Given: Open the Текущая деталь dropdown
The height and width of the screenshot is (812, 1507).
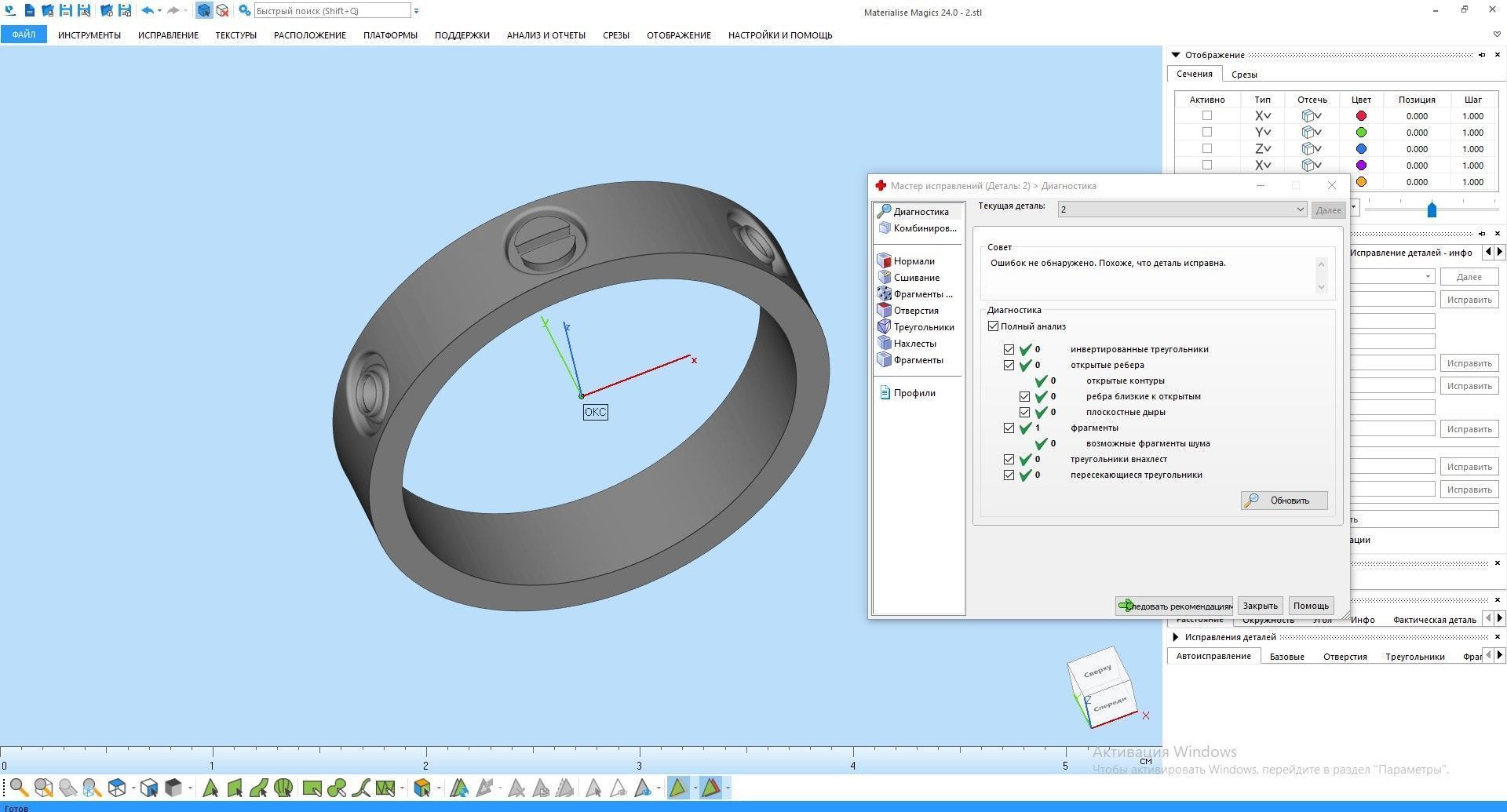Looking at the screenshot, I should (1182, 209).
